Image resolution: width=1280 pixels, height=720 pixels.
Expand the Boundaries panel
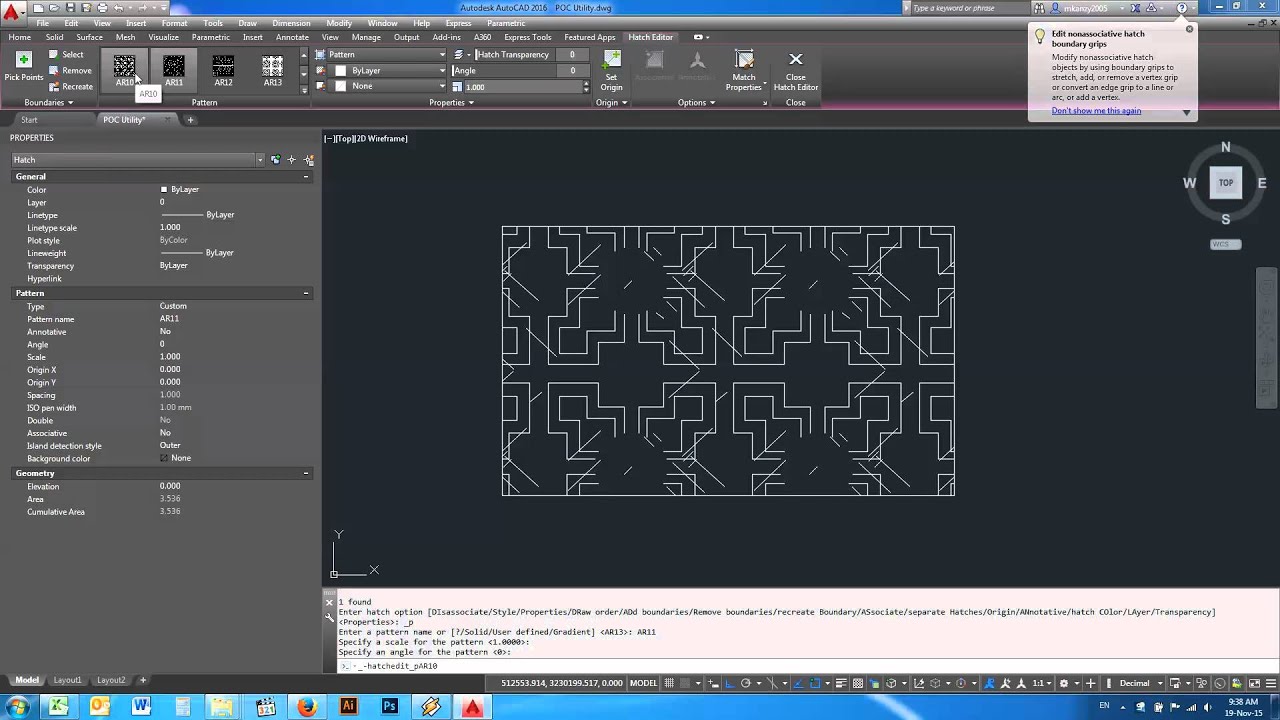click(x=48, y=103)
